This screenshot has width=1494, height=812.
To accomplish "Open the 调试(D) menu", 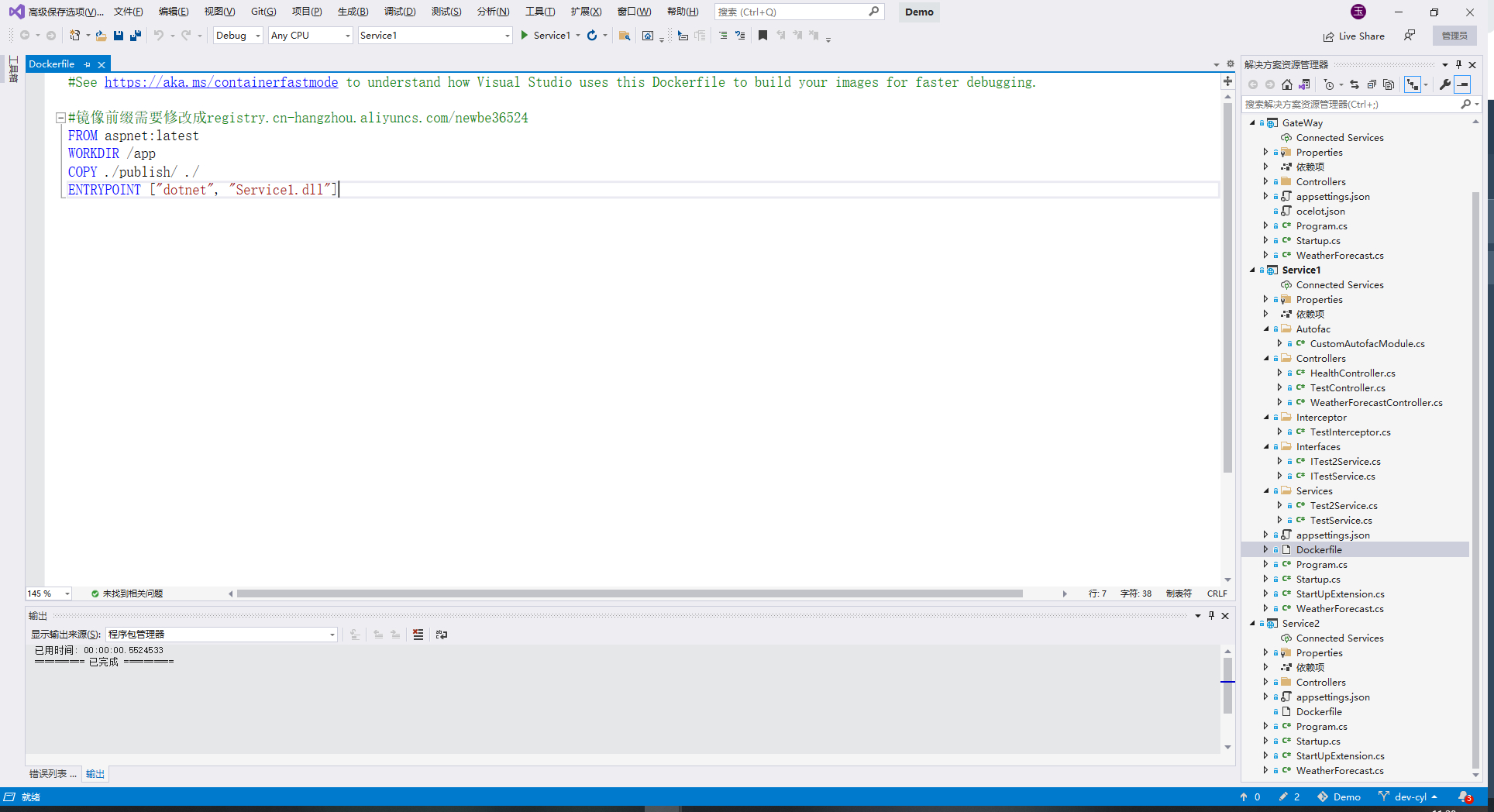I will (400, 12).
